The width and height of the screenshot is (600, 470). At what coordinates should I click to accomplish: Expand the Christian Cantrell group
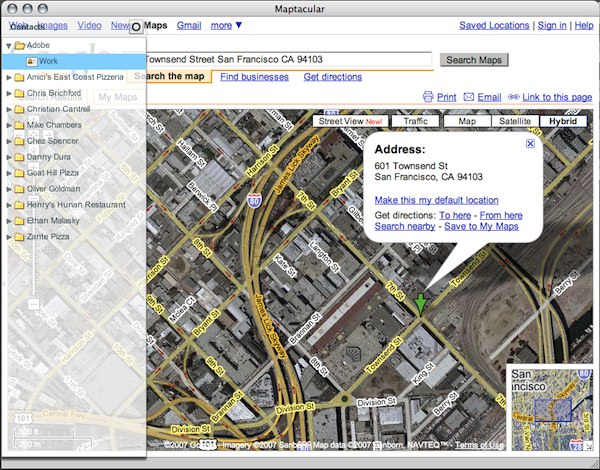click(9, 109)
